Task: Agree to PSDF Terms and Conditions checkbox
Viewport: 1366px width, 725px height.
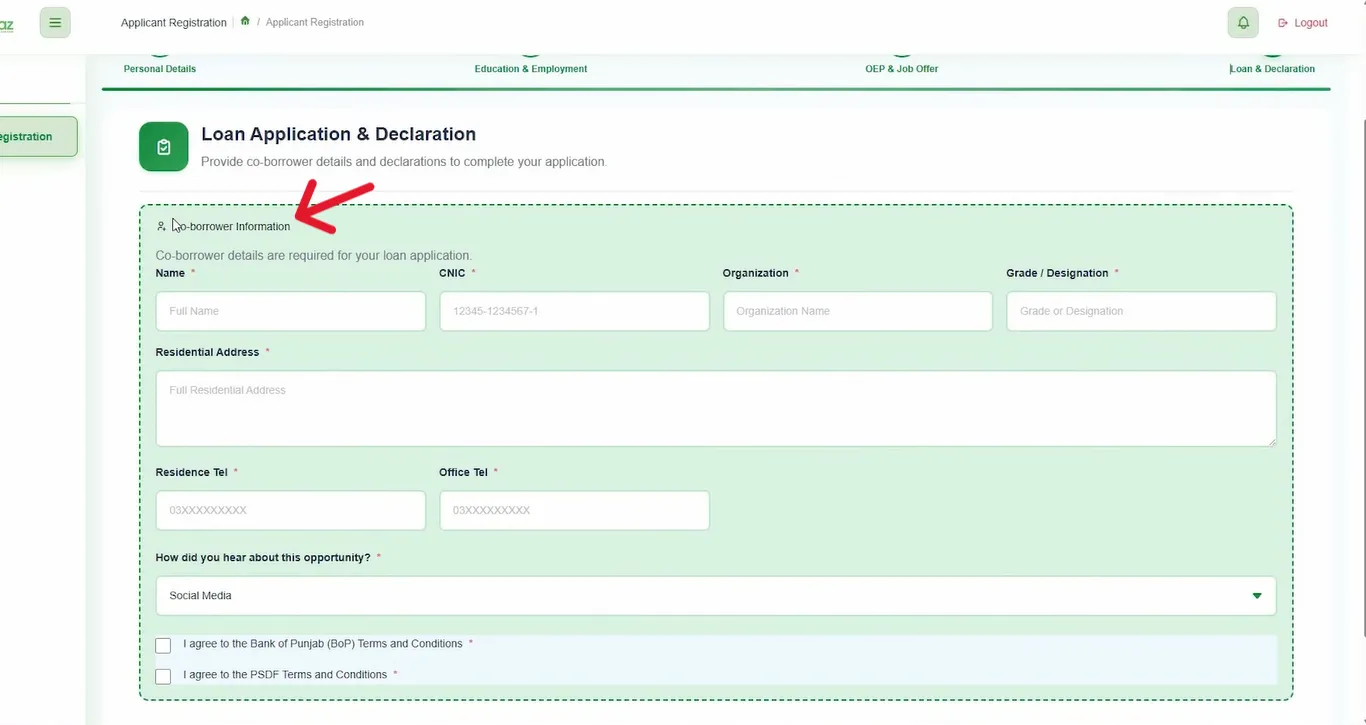Action: point(163,676)
